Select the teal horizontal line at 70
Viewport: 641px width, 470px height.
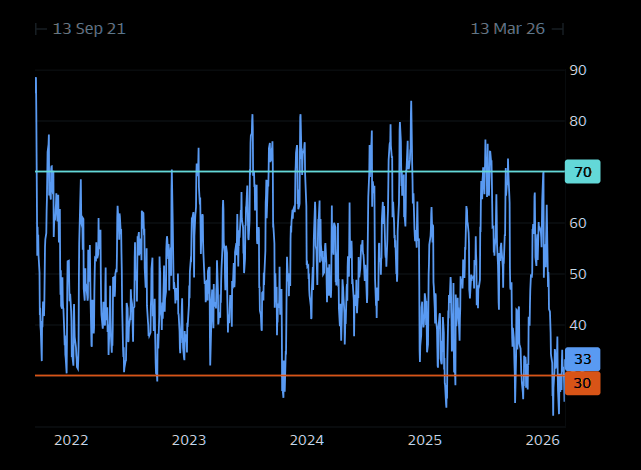click(300, 171)
